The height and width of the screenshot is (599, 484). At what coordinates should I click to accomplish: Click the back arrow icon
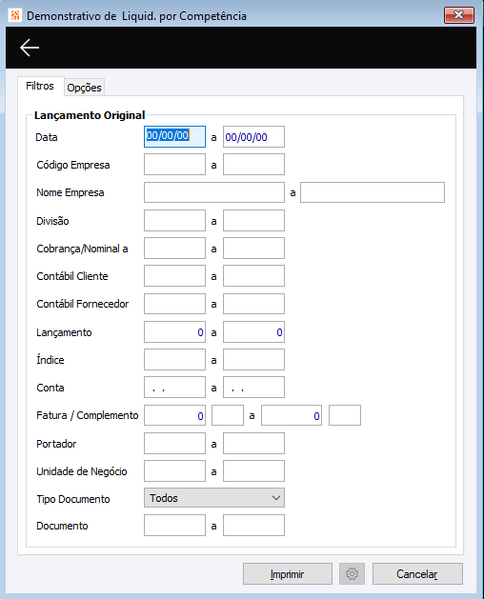tap(29, 48)
